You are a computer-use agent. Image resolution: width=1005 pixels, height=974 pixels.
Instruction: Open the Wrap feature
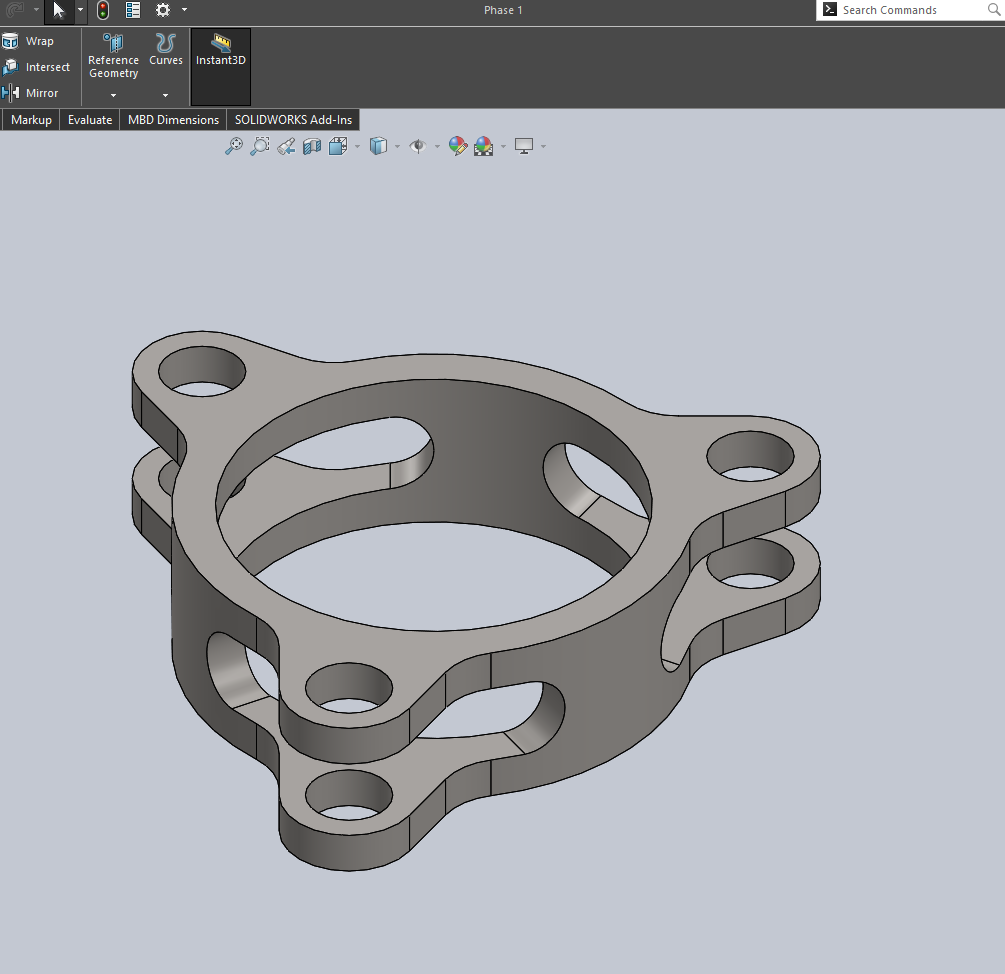[33, 41]
